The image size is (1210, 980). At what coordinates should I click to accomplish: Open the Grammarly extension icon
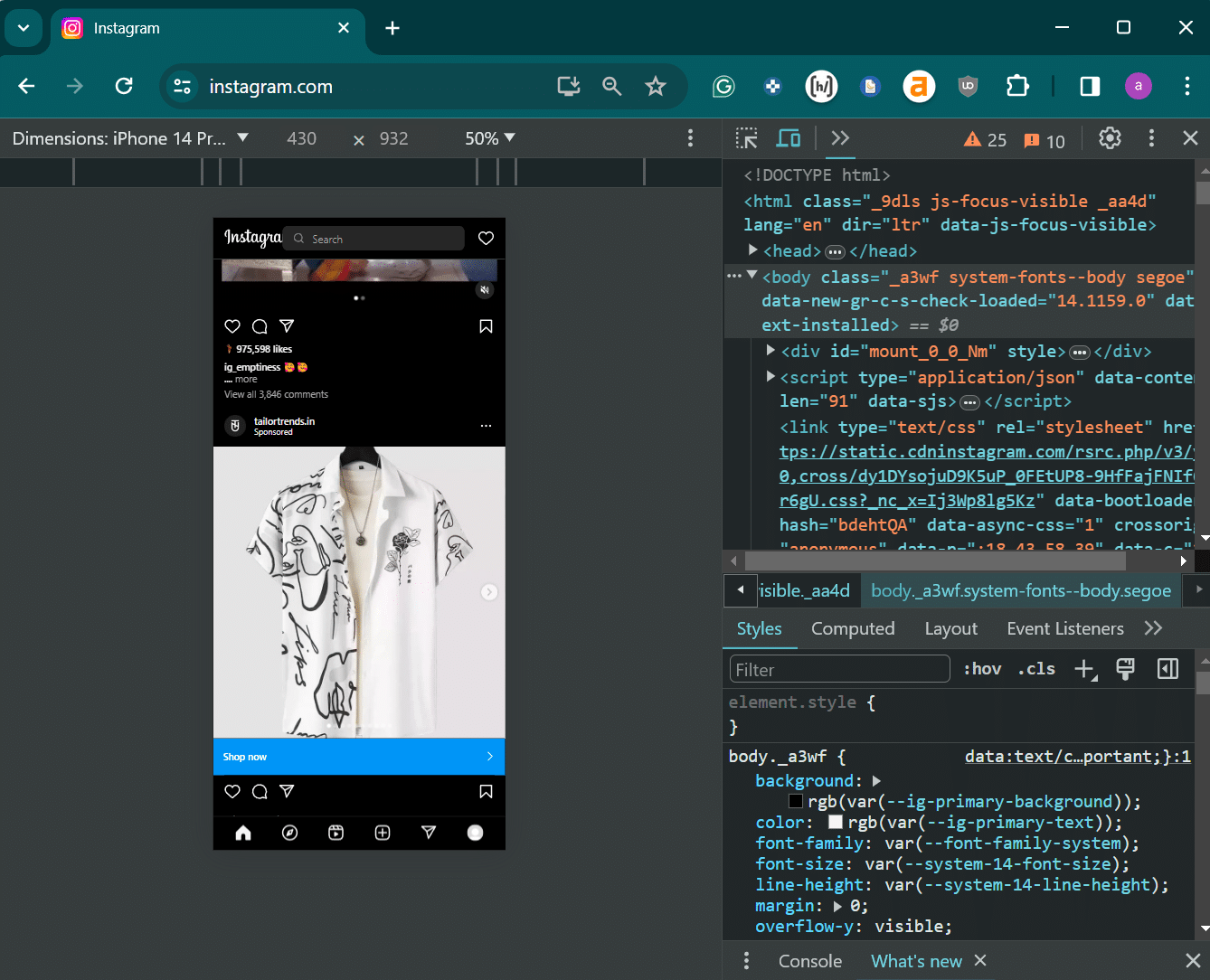pyautogui.click(x=723, y=87)
